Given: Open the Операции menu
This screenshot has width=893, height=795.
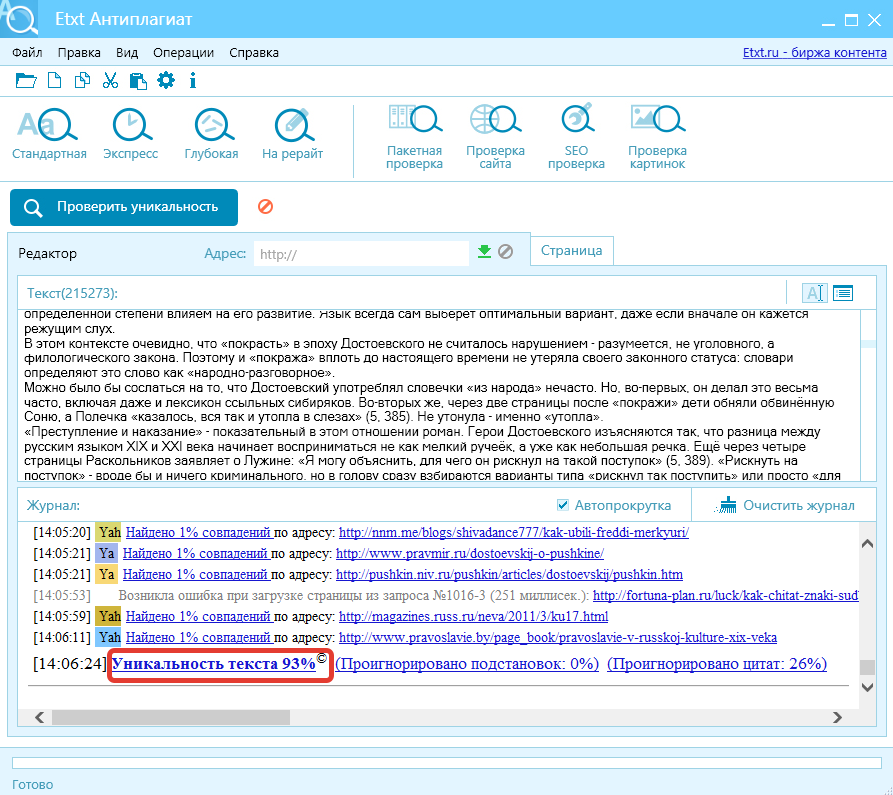Looking at the screenshot, I should tap(183, 53).
